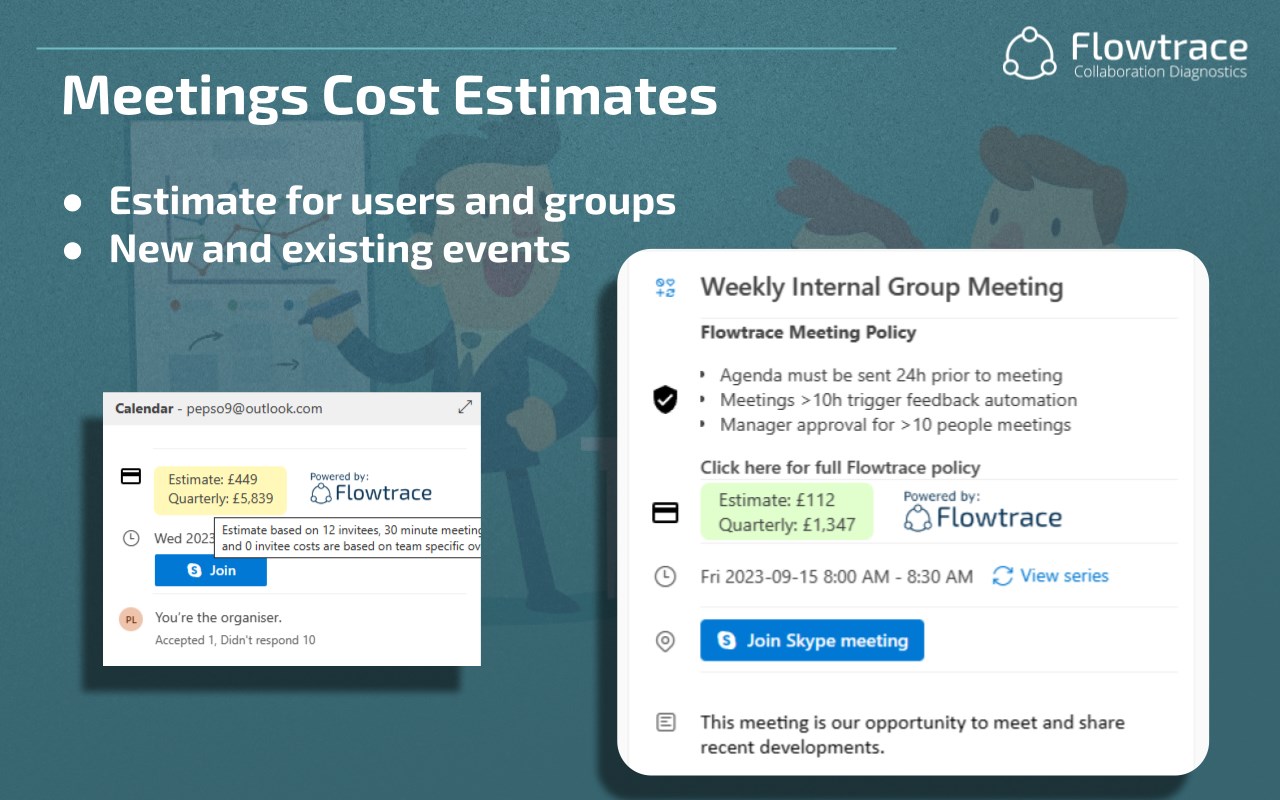Click the credit card icon beside Estimate: £449
This screenshot has height=800, width=1280.
[131, 476]
